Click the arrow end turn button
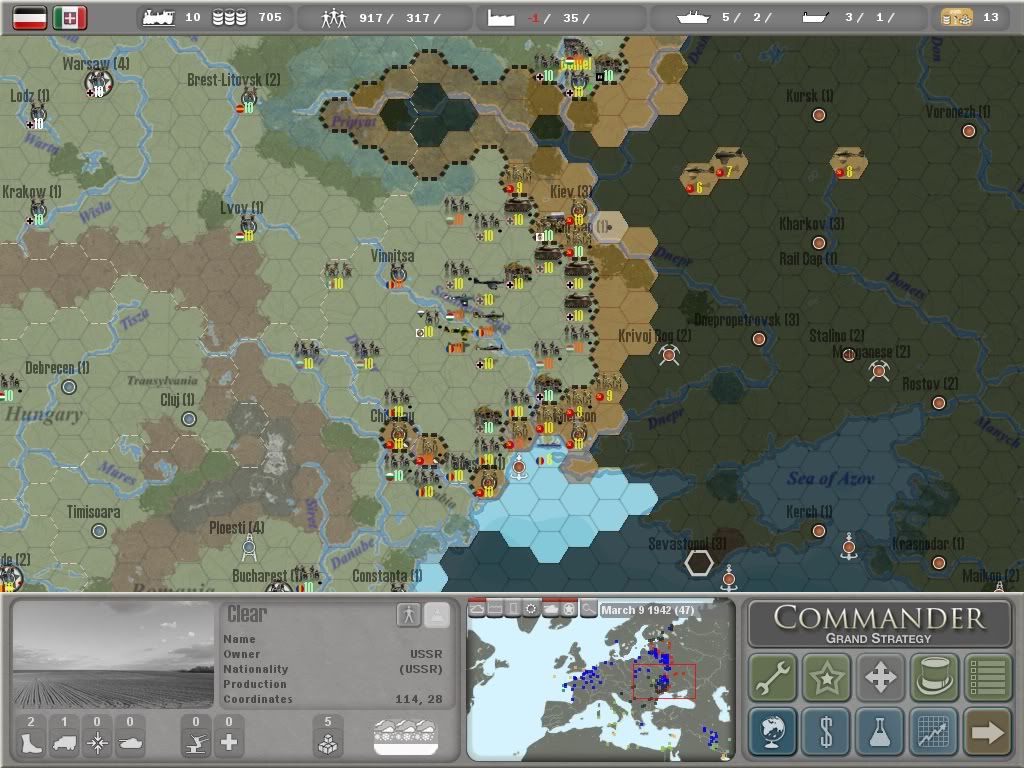 coord(988,731)
